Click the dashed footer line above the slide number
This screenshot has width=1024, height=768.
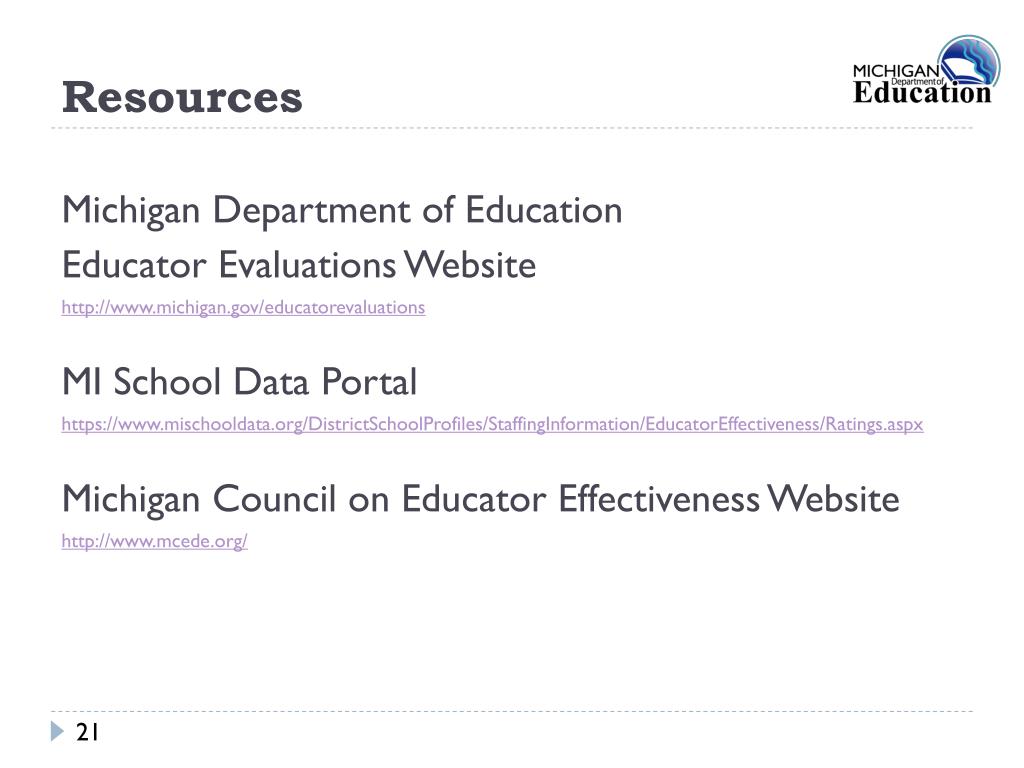(x=512, y=711)
